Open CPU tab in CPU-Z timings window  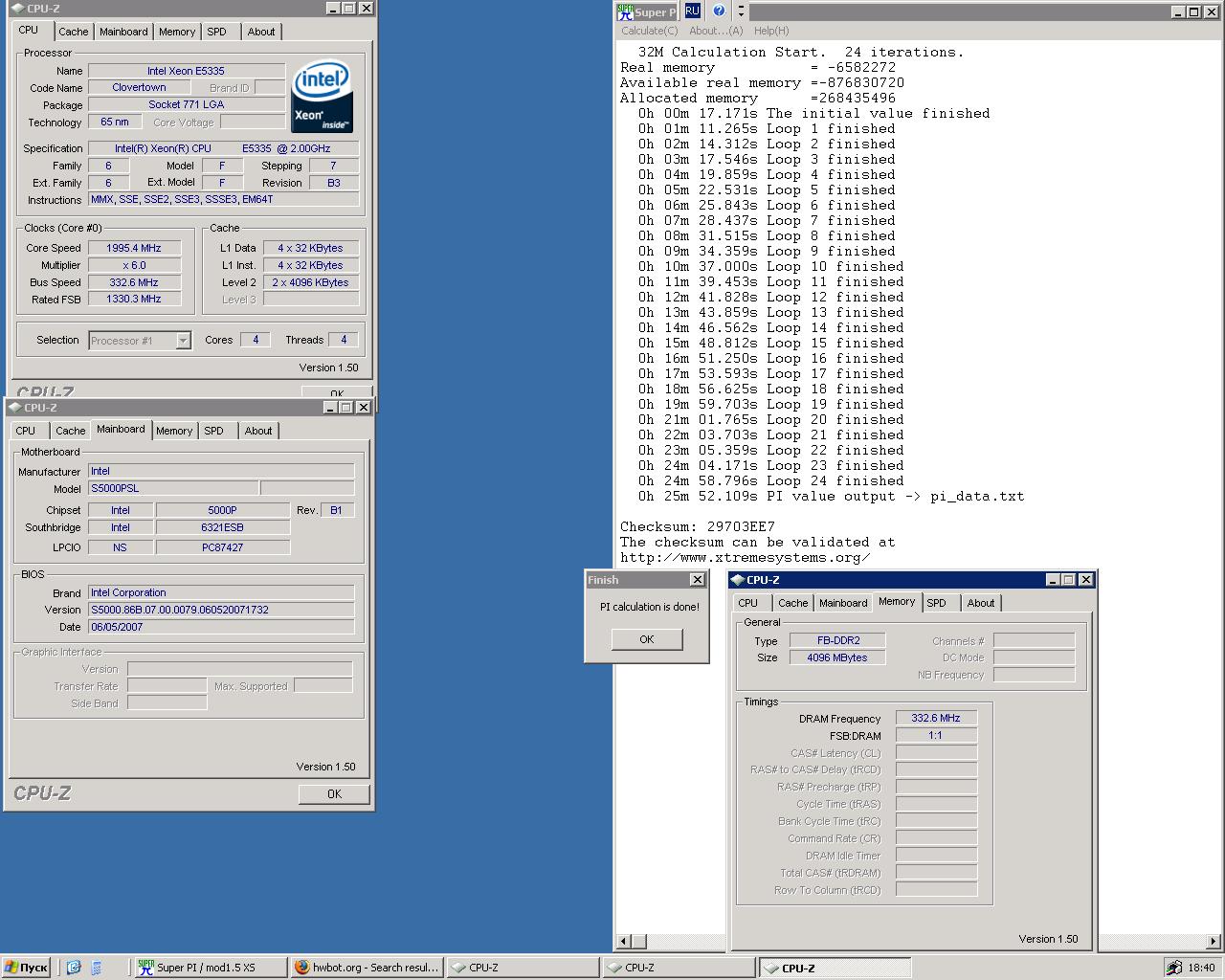748,603
